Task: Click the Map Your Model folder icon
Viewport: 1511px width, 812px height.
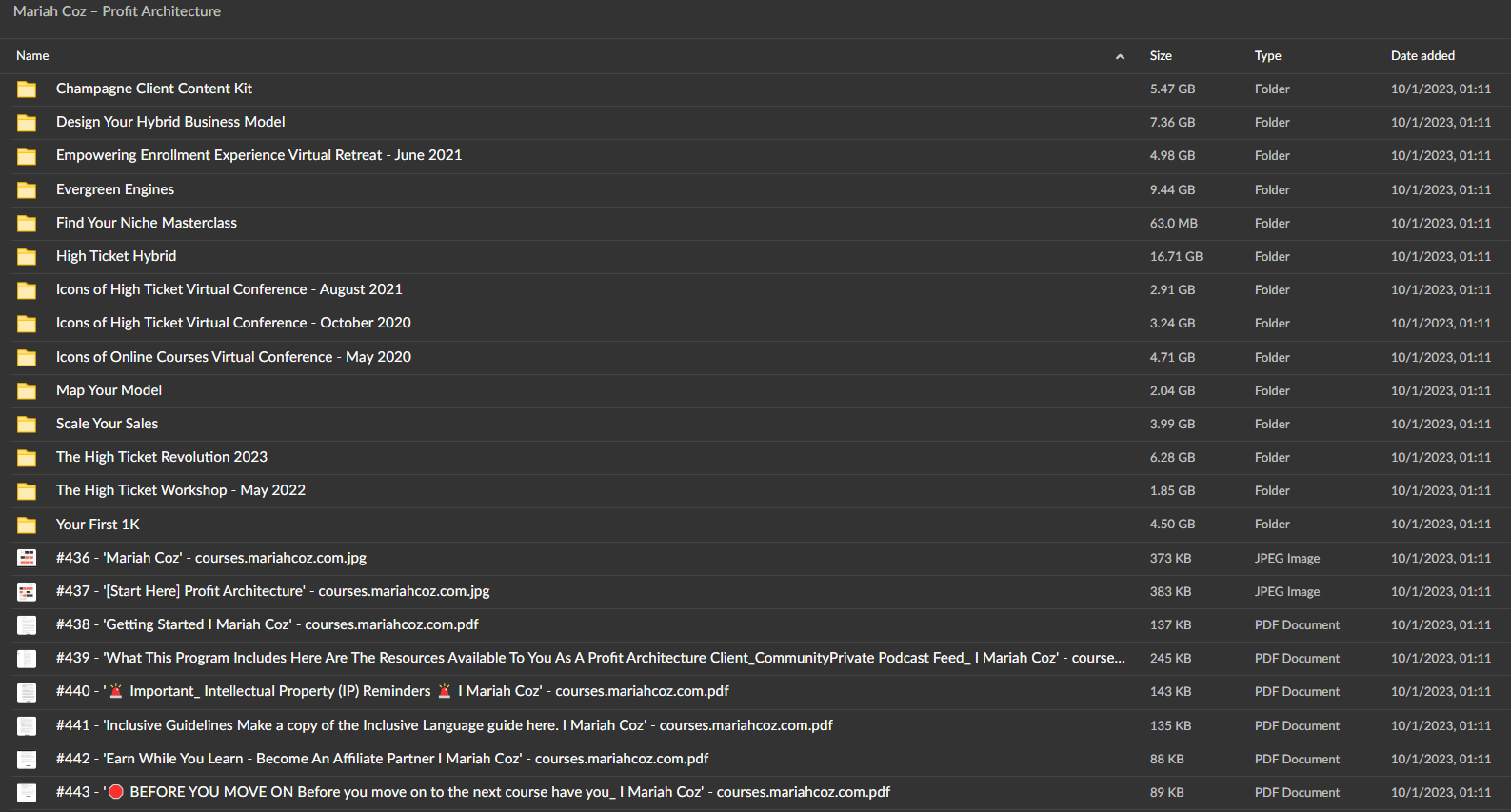Action: [x=27, y=391]
